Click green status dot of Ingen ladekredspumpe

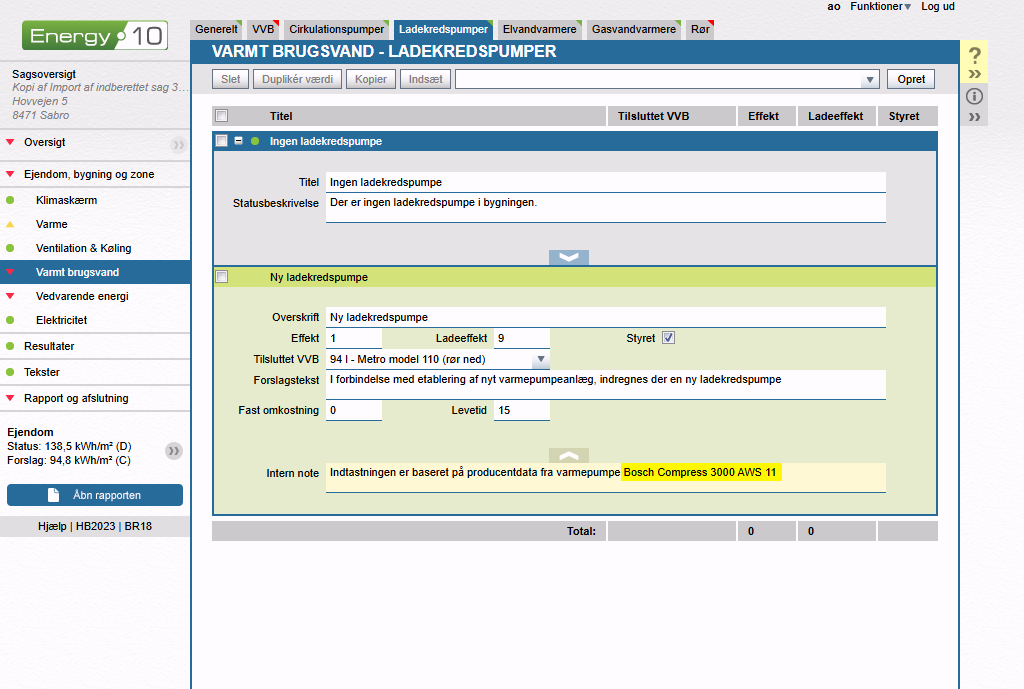coord(255,141)
